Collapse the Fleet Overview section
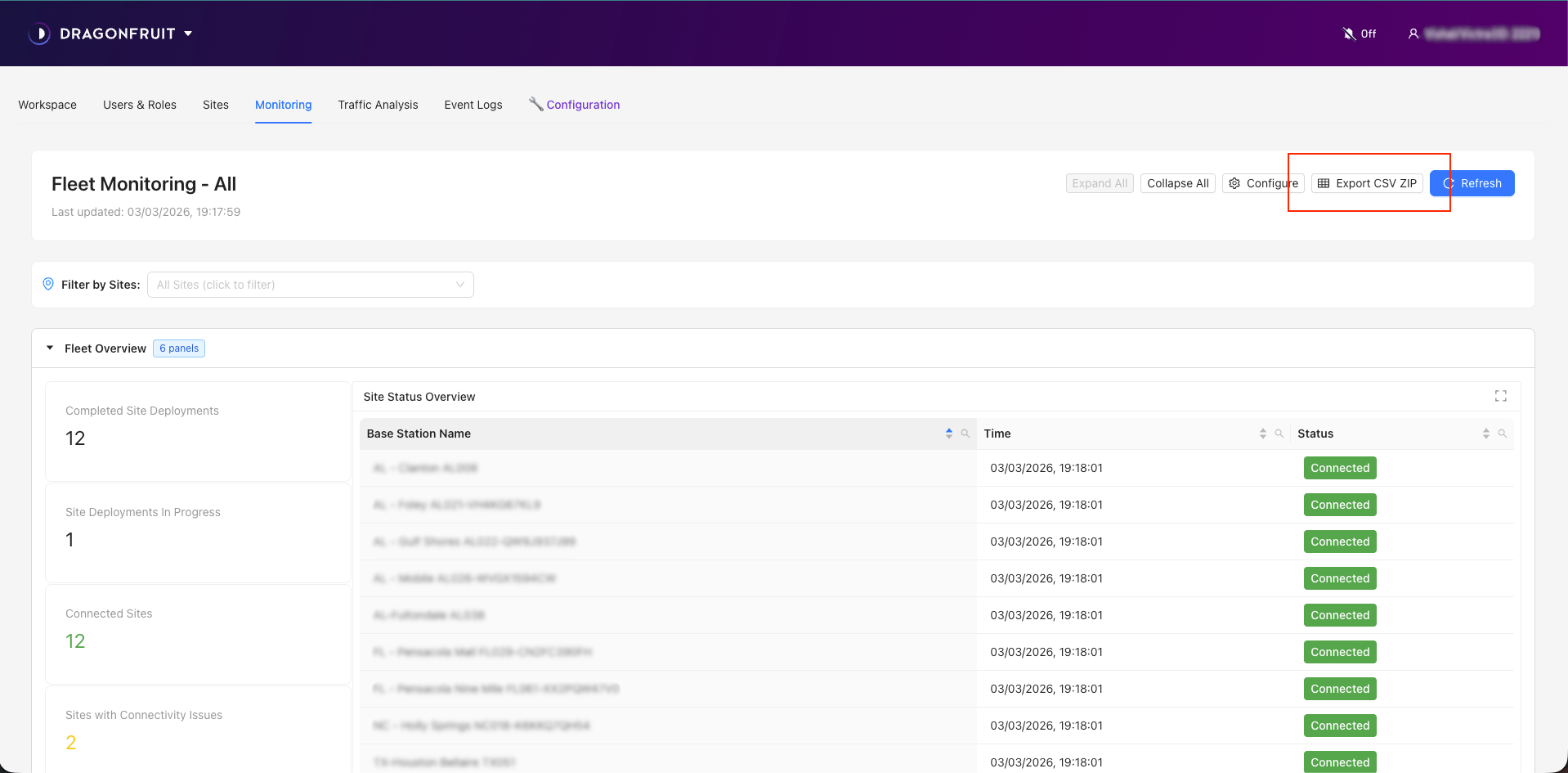 coord(50,348)
